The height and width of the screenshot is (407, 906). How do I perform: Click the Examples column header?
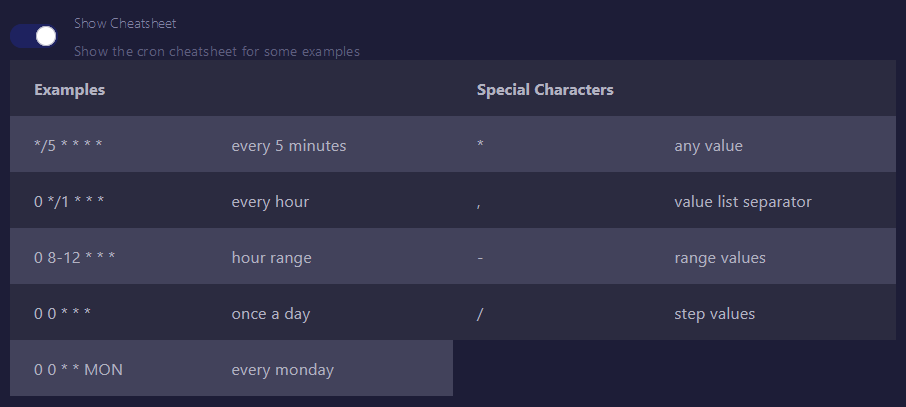pos(70,90)
